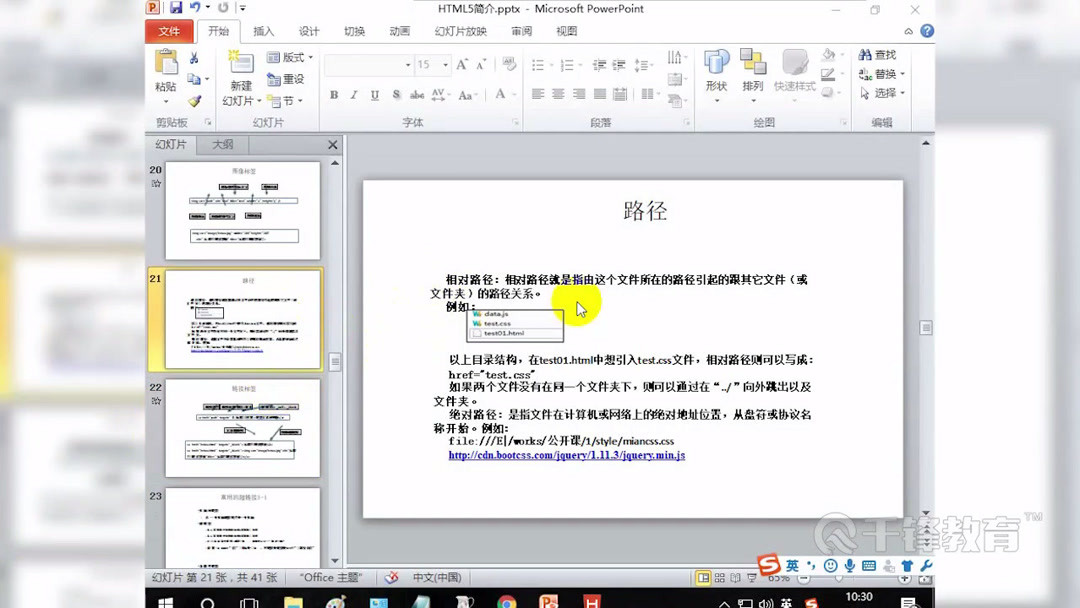1080x608 pixels.
Task: Open the Format Painter tool
Action: point(195,102)
